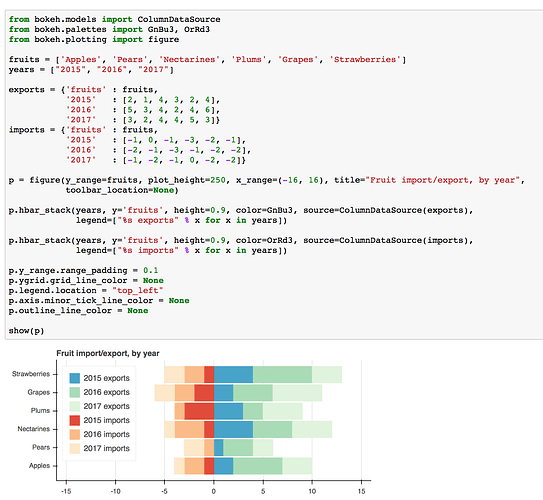This screenshot has height=500, width=543.
Task: Click the 2017 exports pale green swatch
Action: click(74, 406)
